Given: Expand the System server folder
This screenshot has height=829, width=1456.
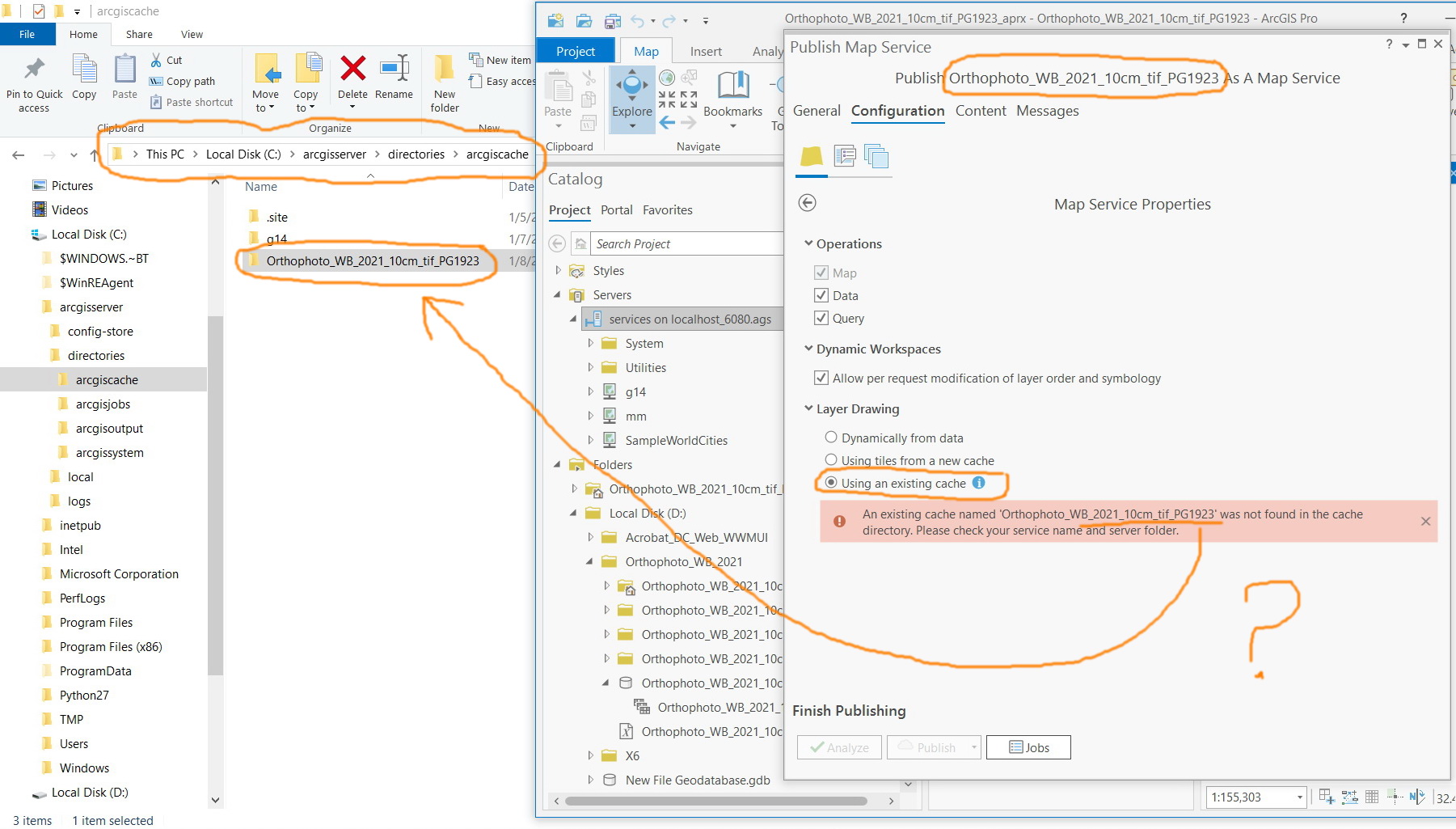Looking at the screenshot, I should tap(590, 343).
